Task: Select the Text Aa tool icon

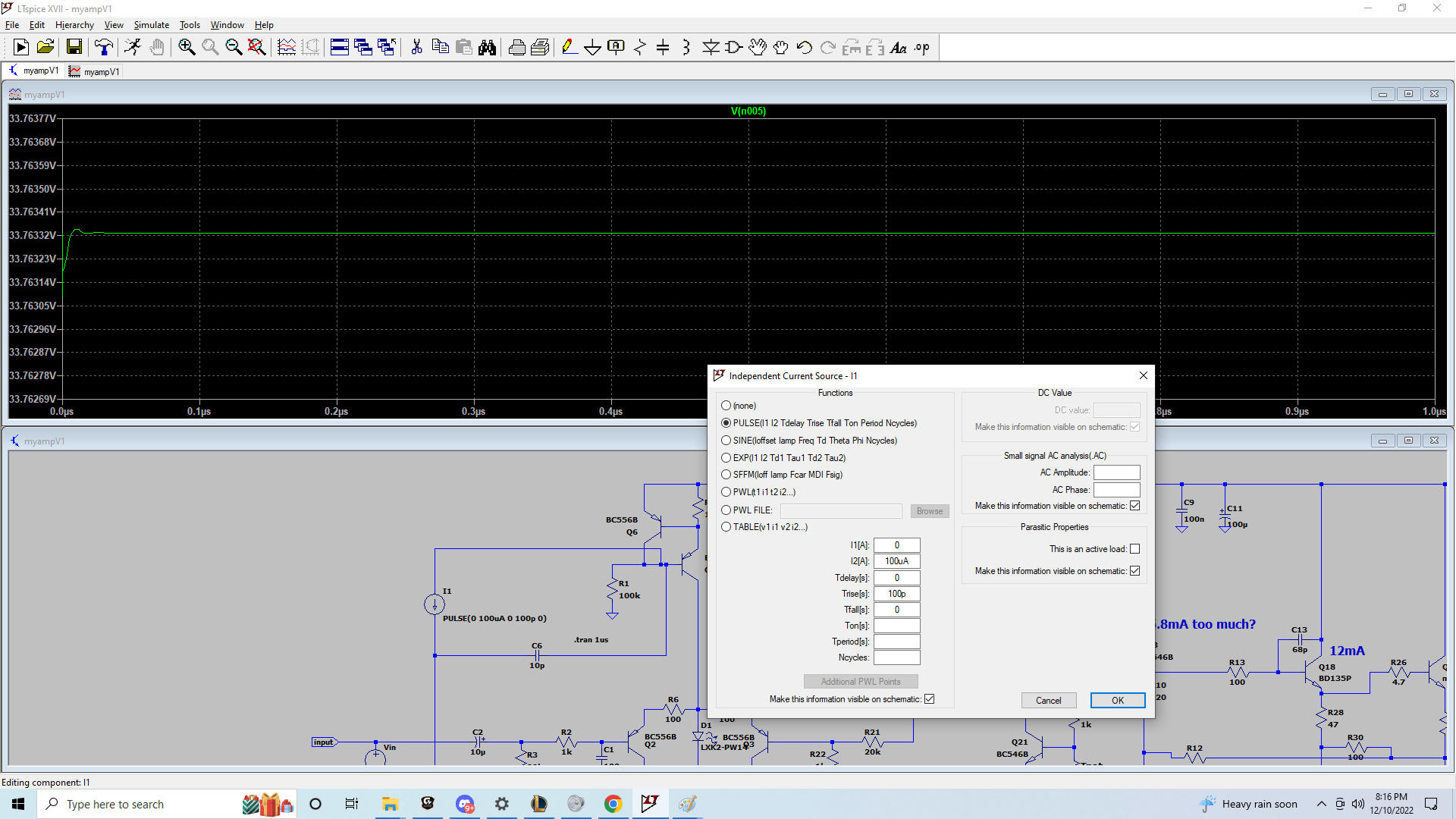Action: tap(899, 48)
